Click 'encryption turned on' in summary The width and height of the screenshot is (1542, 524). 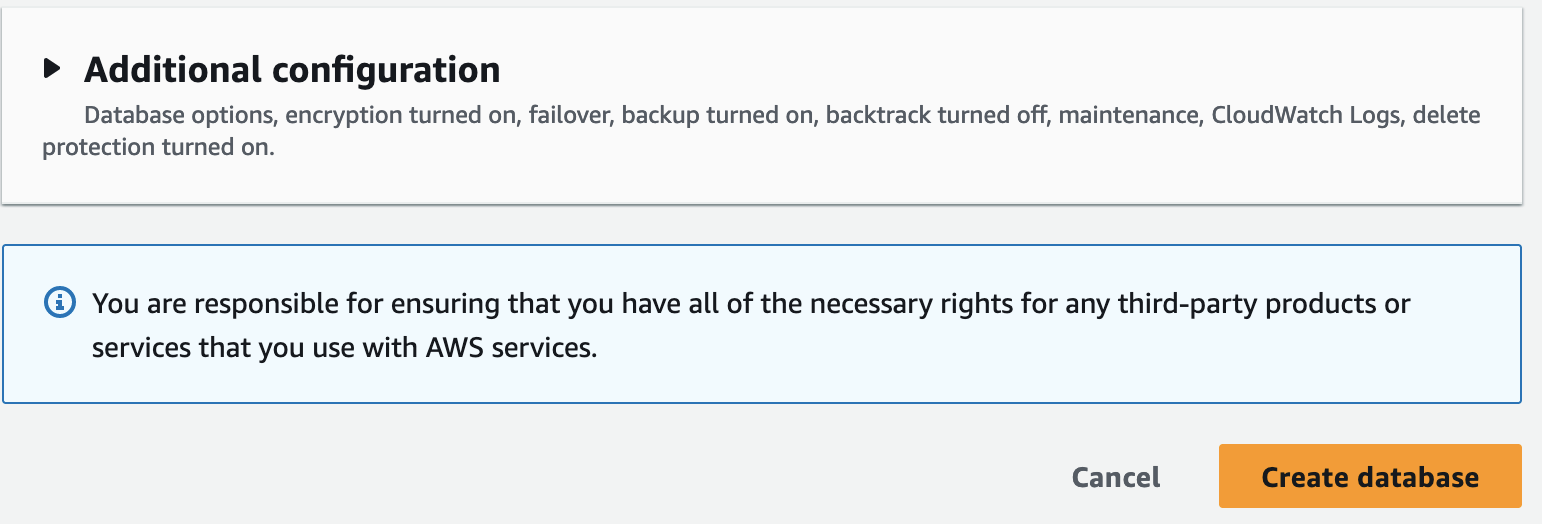click(x=400, y=115)
